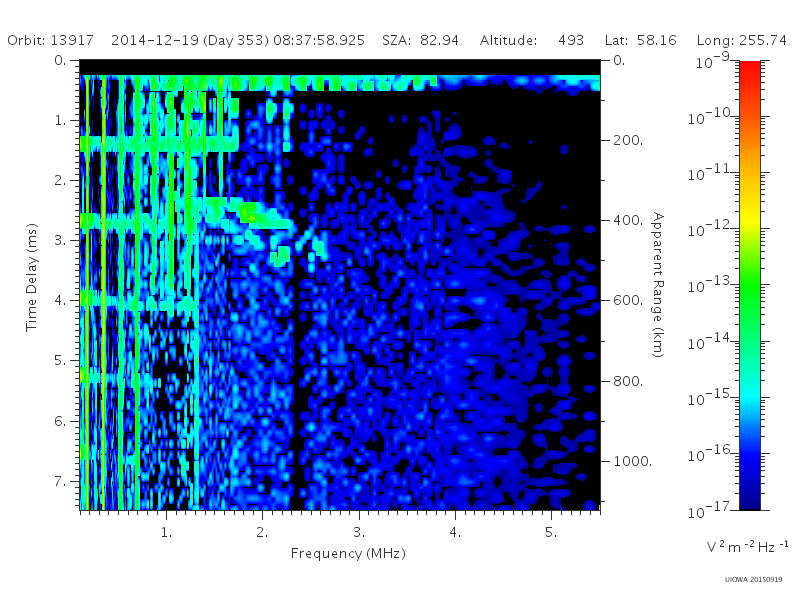Click the Frequency (MHz) axis label

pos(348,553)
